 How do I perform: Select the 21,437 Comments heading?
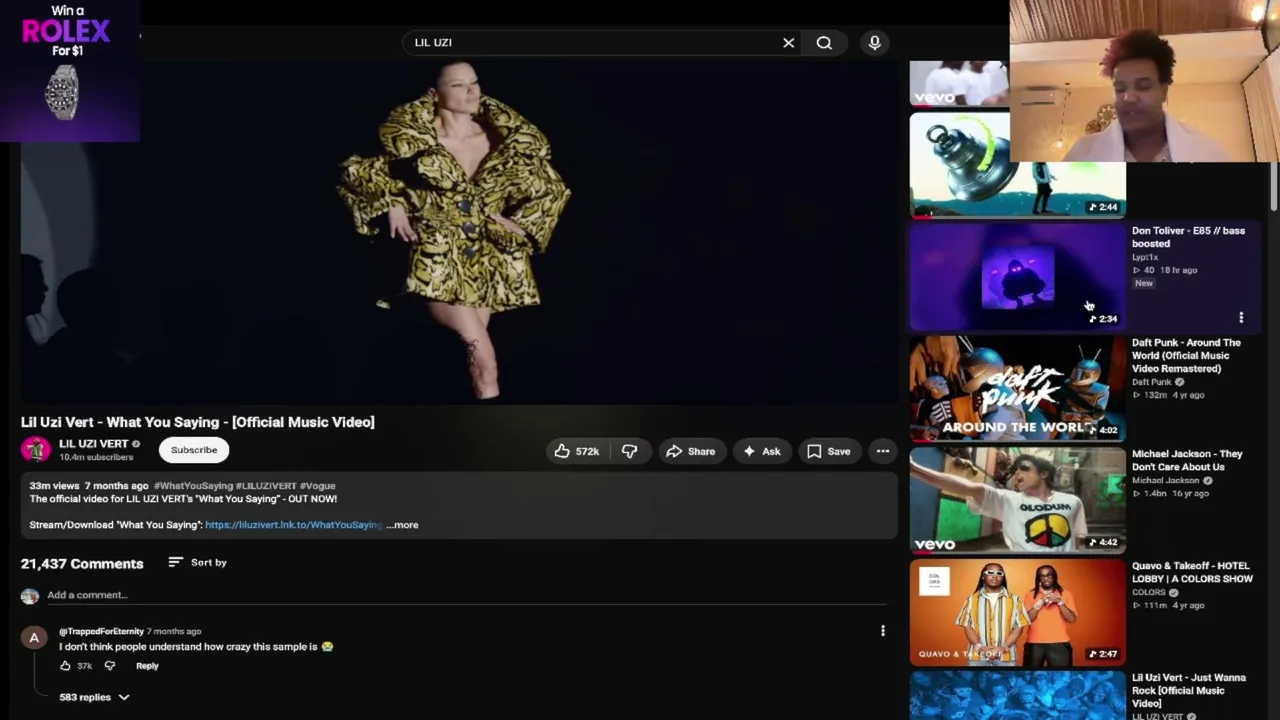(x=82, y=564)
